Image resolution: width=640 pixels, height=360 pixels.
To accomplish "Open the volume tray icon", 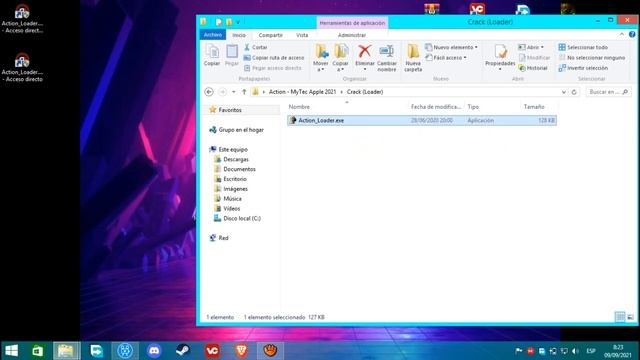I will tap(576, 351).
